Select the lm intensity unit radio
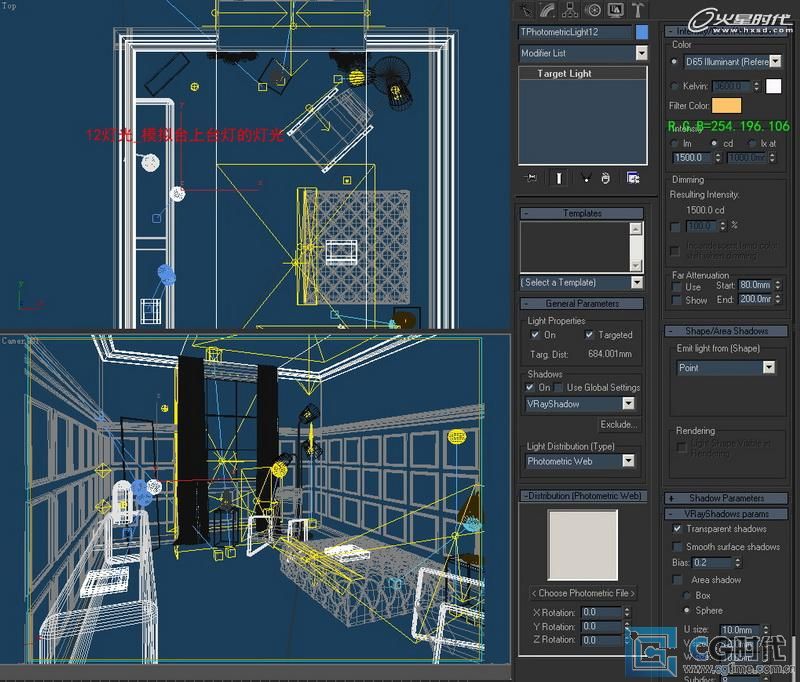 [674, 143]
